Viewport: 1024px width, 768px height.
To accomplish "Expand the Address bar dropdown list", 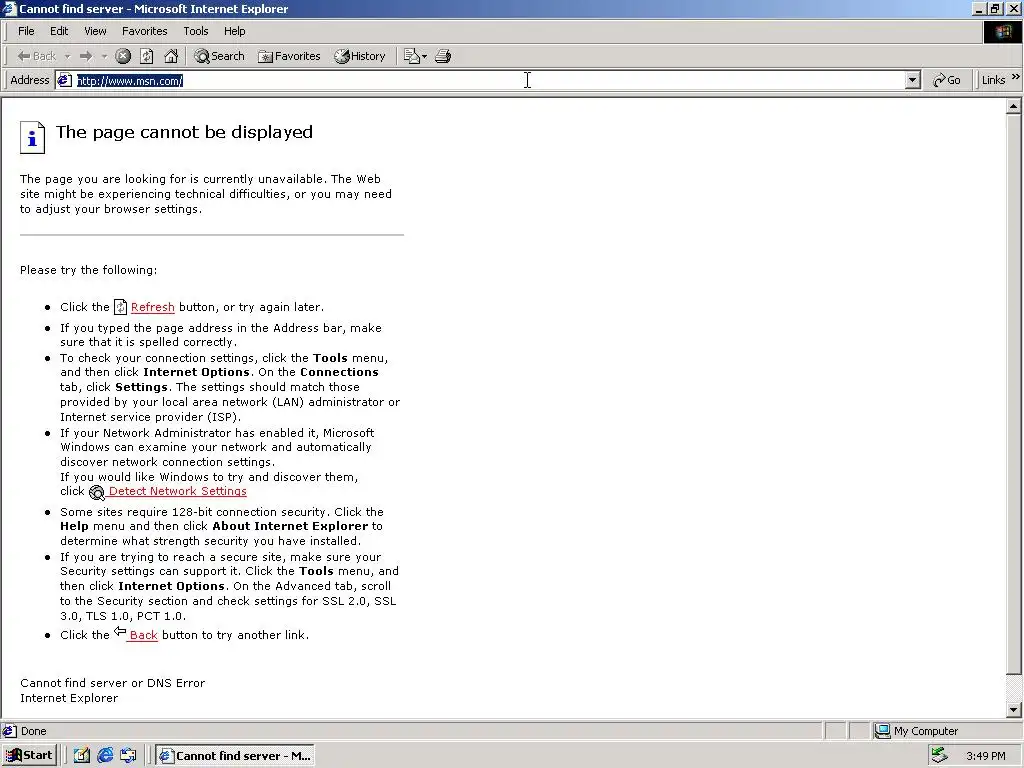I will [913, 80].
